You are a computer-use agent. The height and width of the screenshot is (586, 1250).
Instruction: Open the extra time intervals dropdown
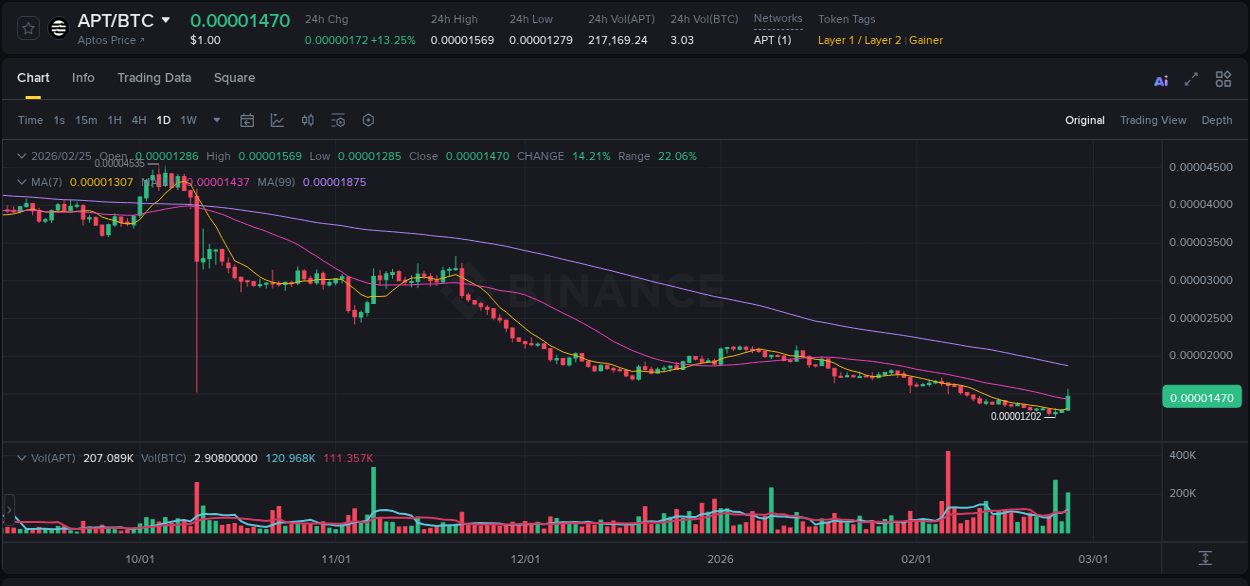coord(215,120)
